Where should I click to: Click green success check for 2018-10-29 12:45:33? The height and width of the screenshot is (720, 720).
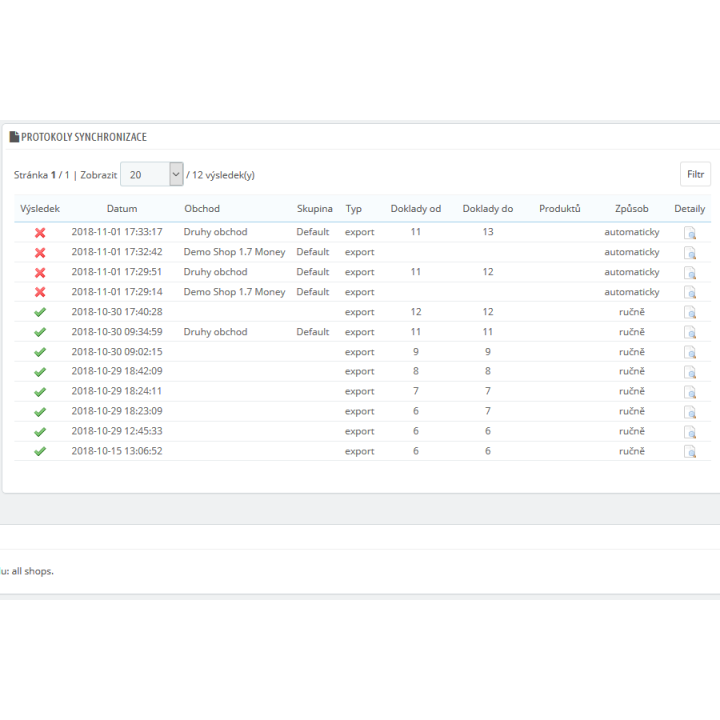coord(40,432)
